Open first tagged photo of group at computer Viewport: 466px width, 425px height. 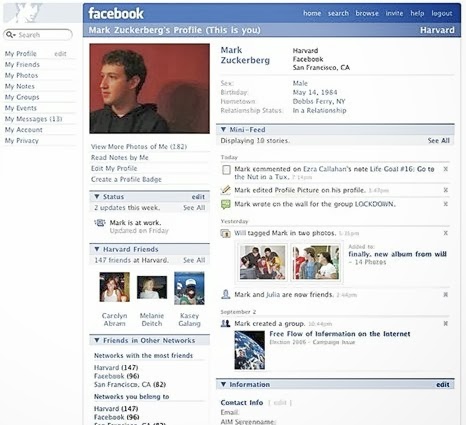pyautogui.click(x=263, y=262)
